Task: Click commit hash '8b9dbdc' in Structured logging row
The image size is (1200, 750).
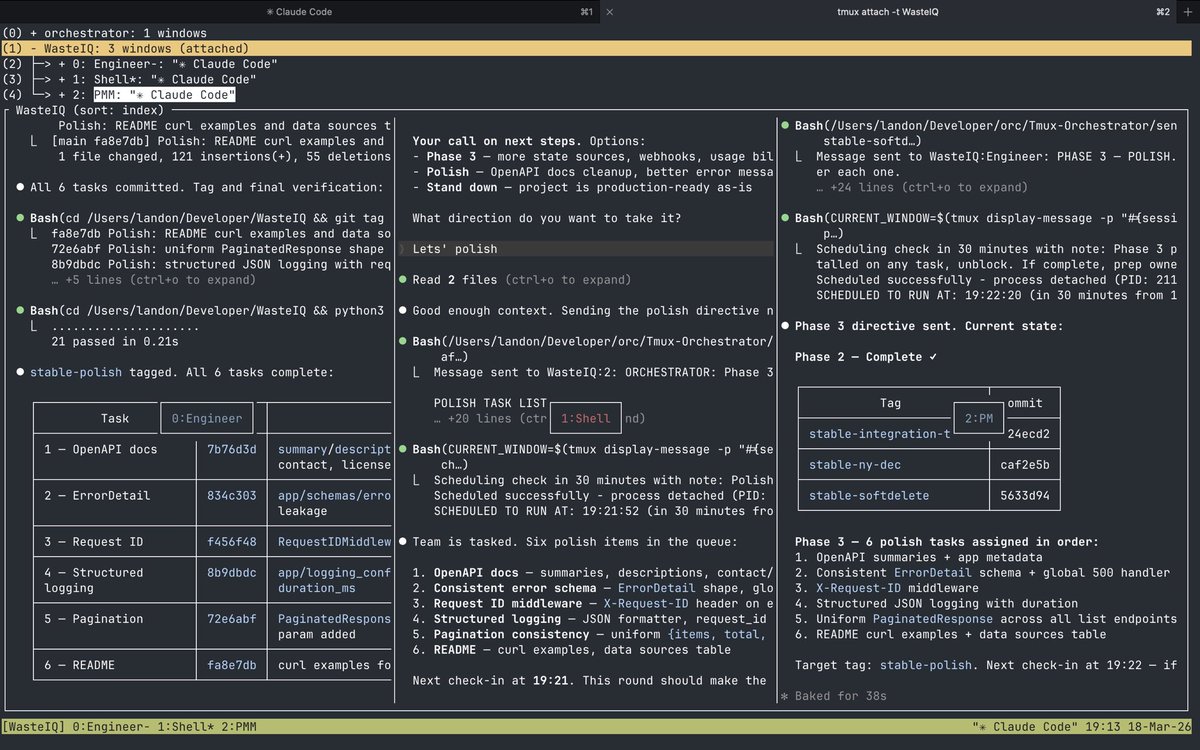Action: tap(231, 573)
